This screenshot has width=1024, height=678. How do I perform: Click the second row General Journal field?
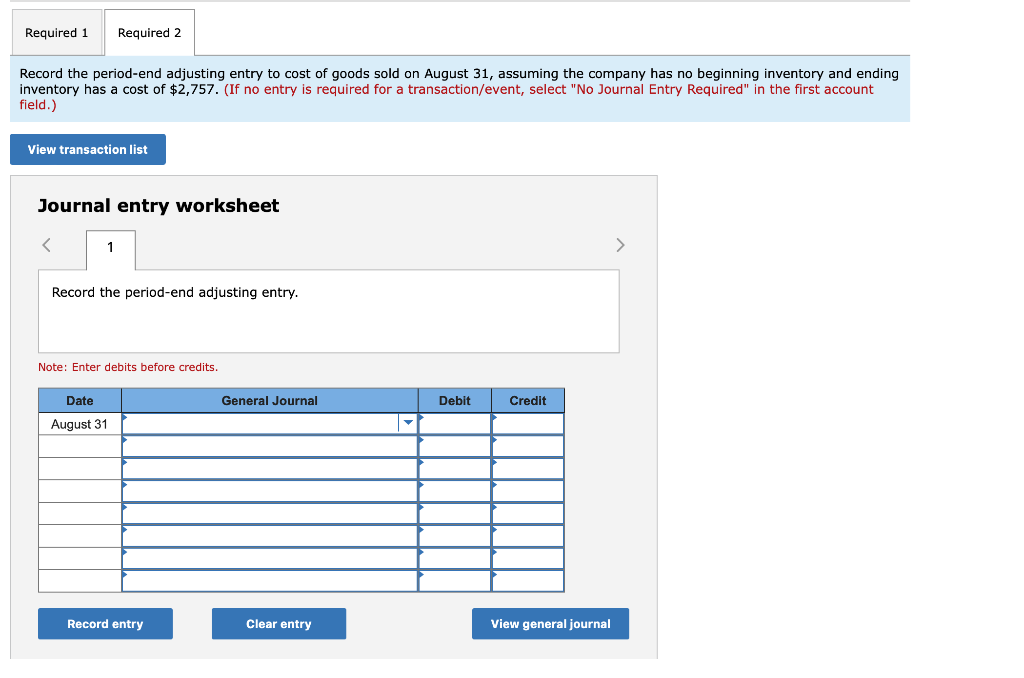pyautogui.click(x=269, y=446)
